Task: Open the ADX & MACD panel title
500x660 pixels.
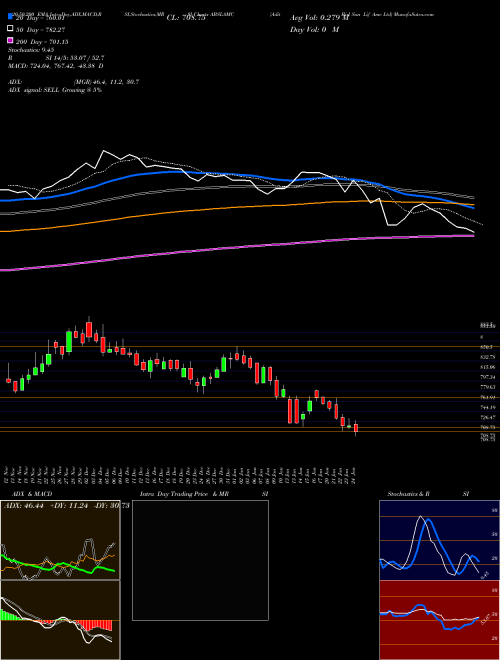Action: coord(32,494)
